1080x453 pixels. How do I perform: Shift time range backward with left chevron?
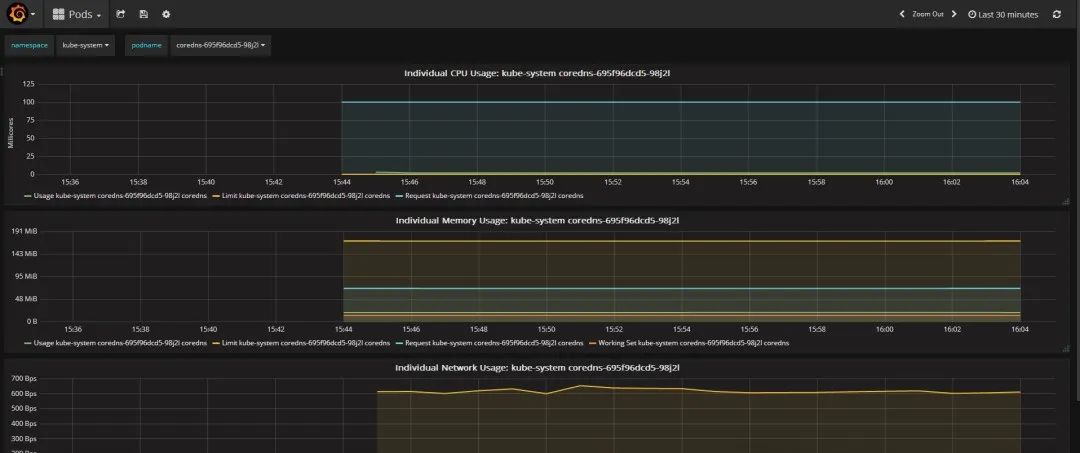point(902,14)
